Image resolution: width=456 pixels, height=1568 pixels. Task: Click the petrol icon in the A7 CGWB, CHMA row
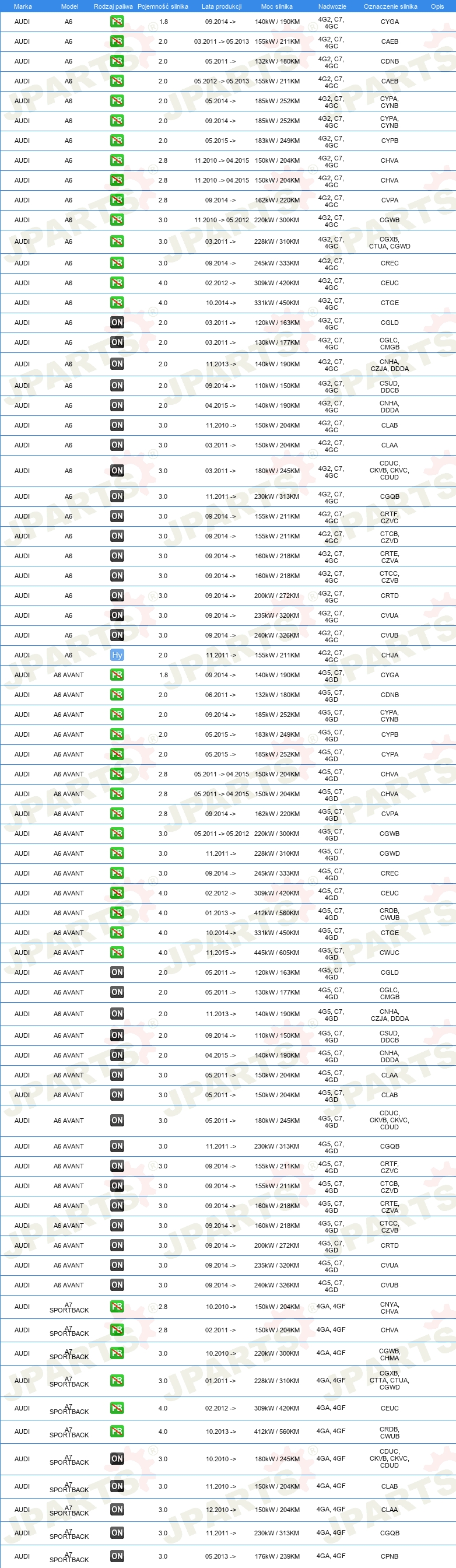click(x=117, y=1353)
